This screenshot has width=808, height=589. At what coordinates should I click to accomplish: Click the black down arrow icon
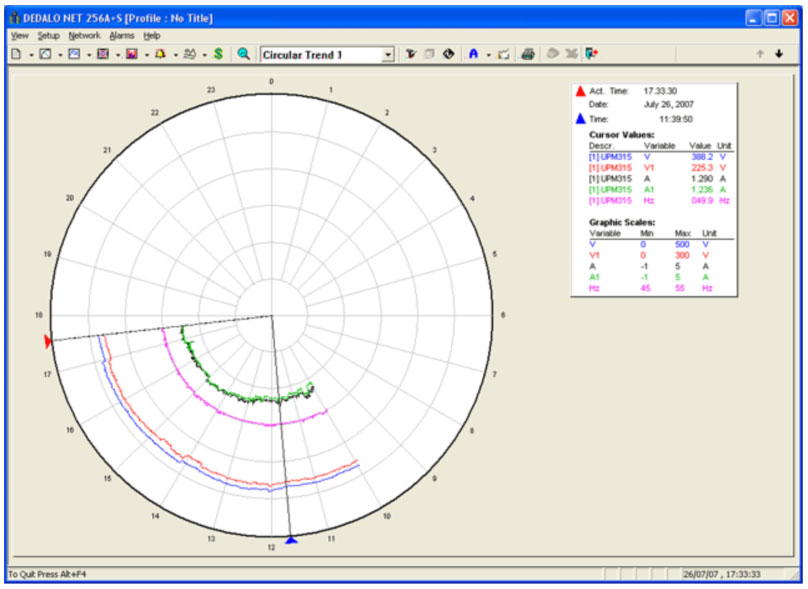(779, 54)
